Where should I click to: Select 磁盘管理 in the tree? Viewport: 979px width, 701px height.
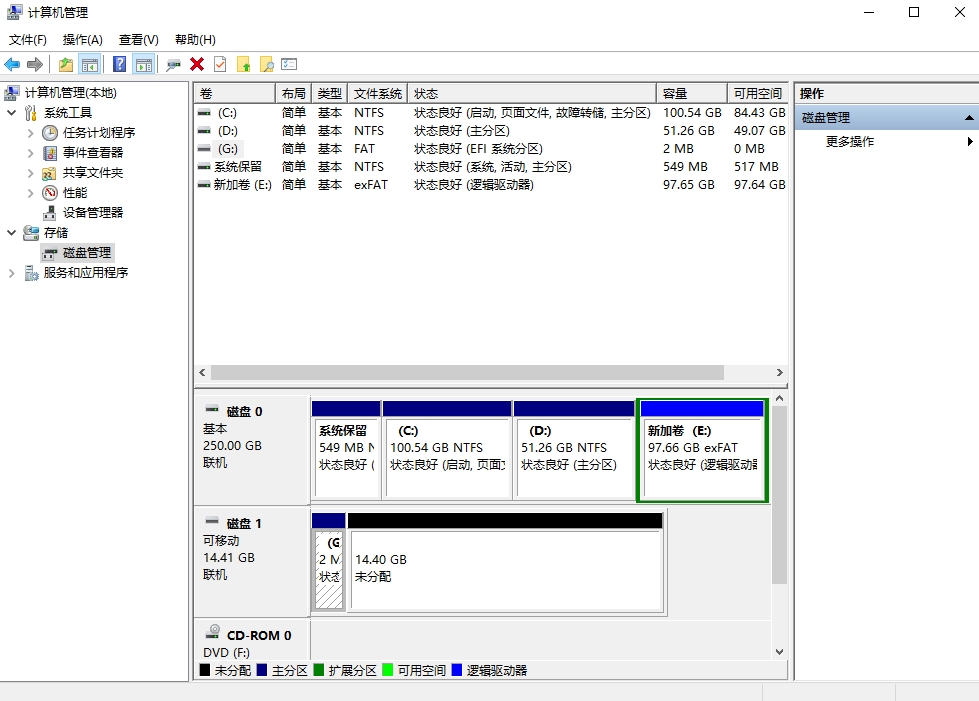(87, 252)
